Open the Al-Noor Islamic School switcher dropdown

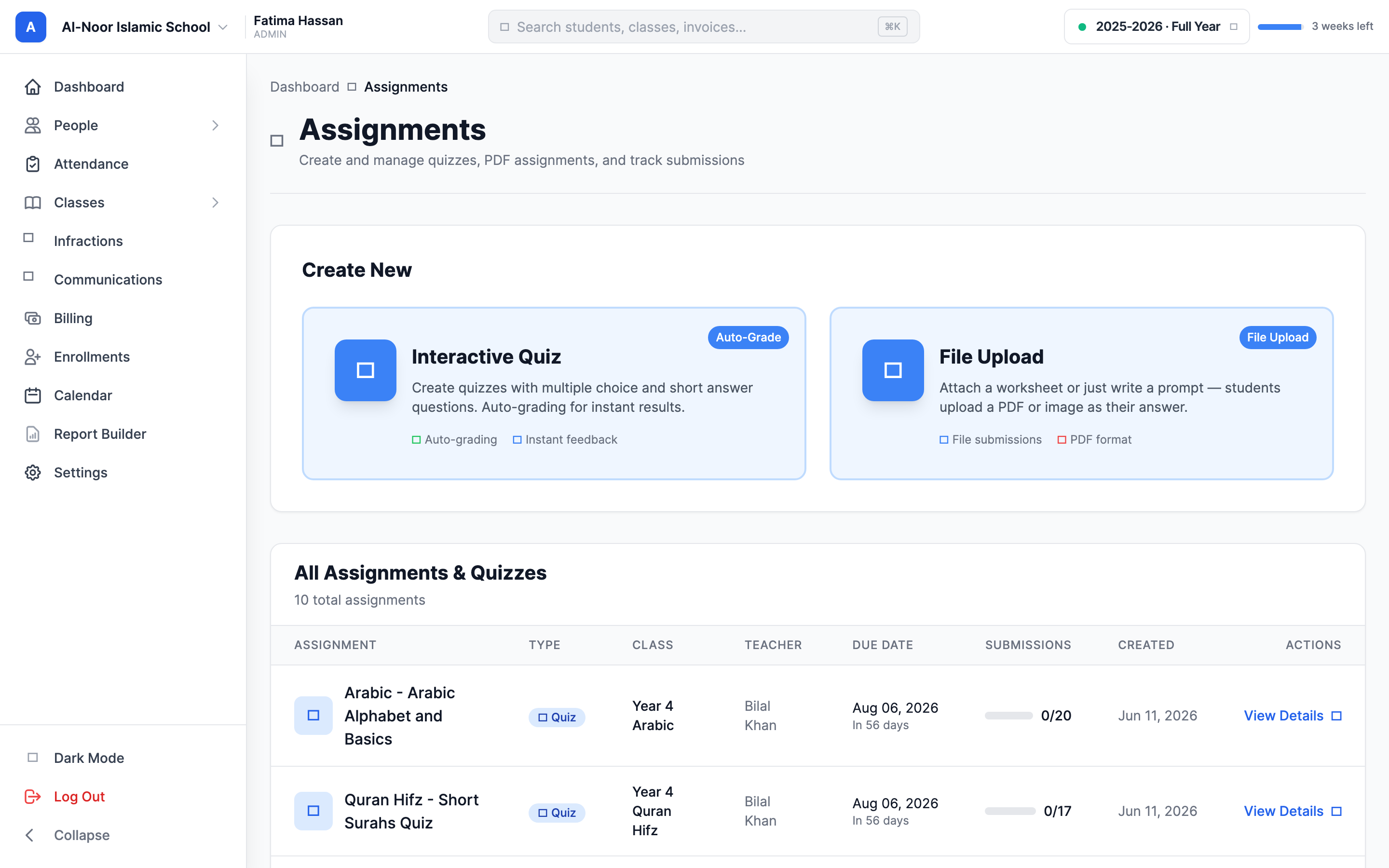coord(145,27)
